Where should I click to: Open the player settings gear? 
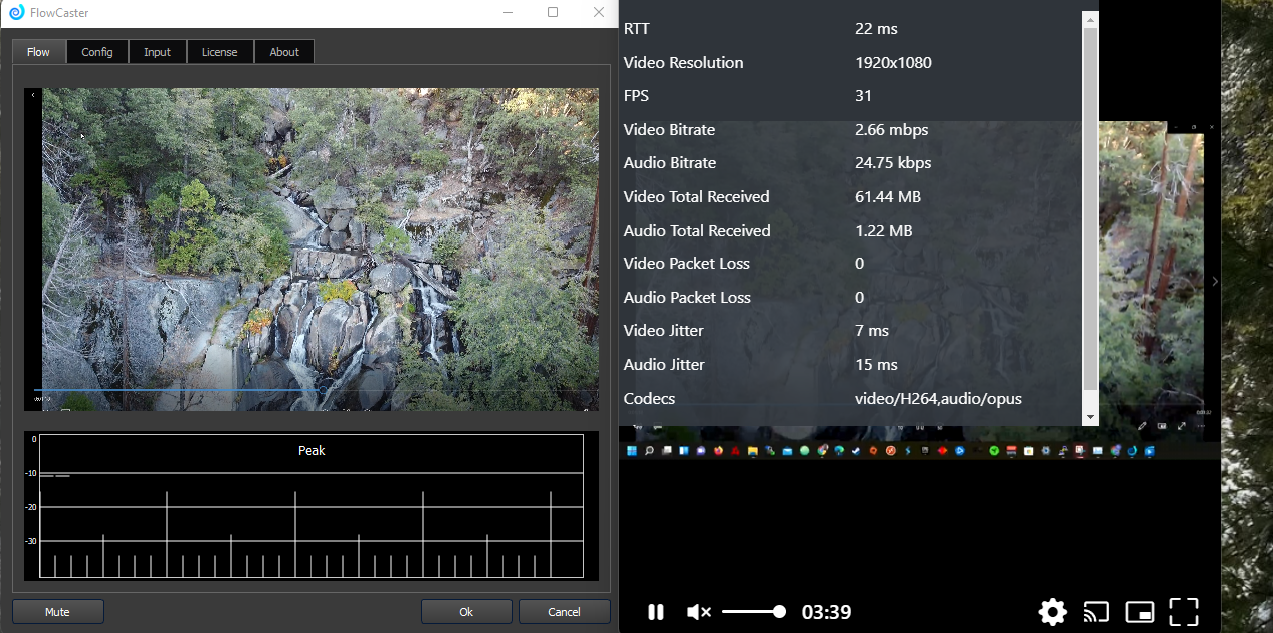coord(1052,612)
